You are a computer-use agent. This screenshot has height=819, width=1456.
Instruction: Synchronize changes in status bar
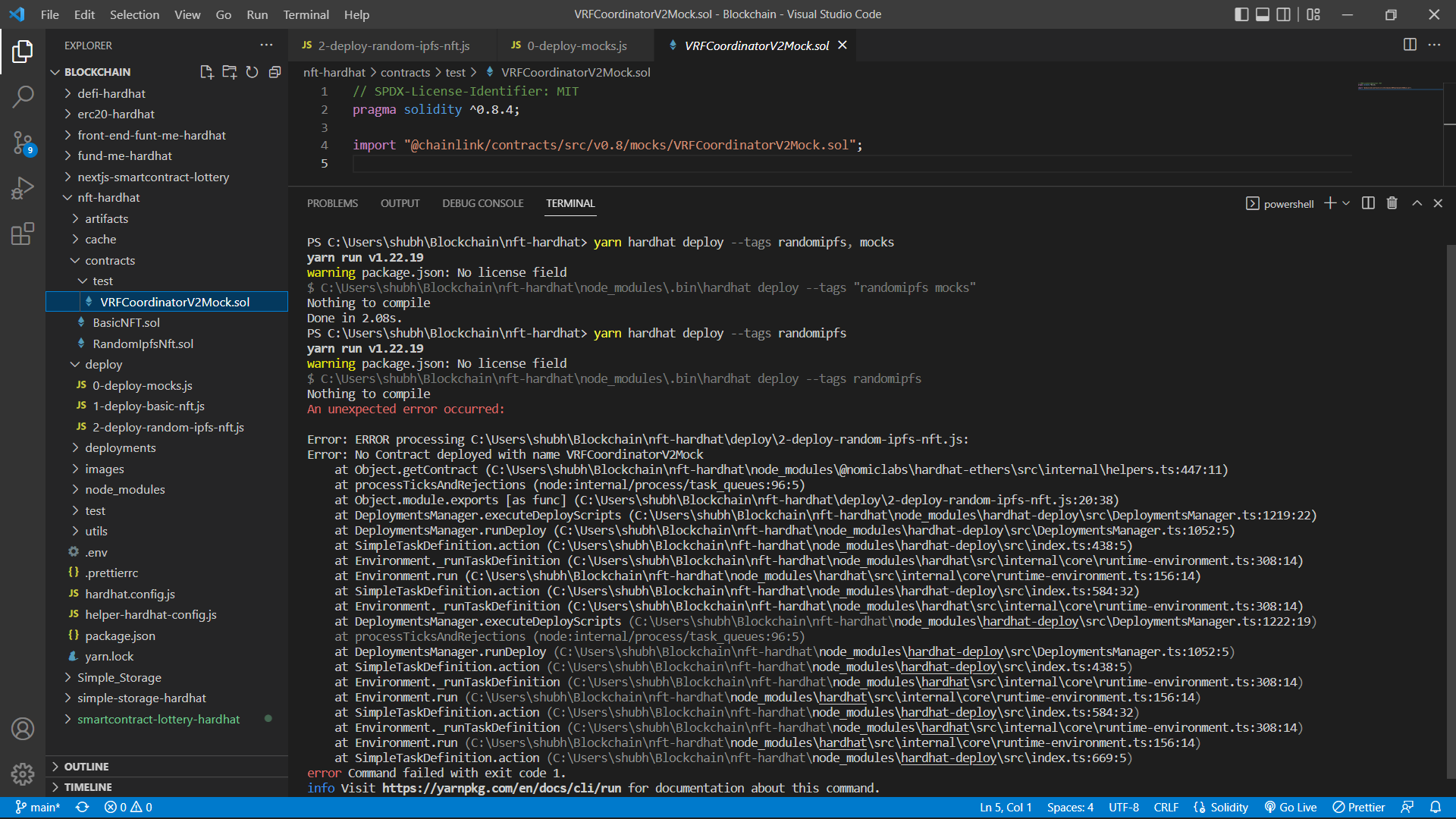coord(82,808)
